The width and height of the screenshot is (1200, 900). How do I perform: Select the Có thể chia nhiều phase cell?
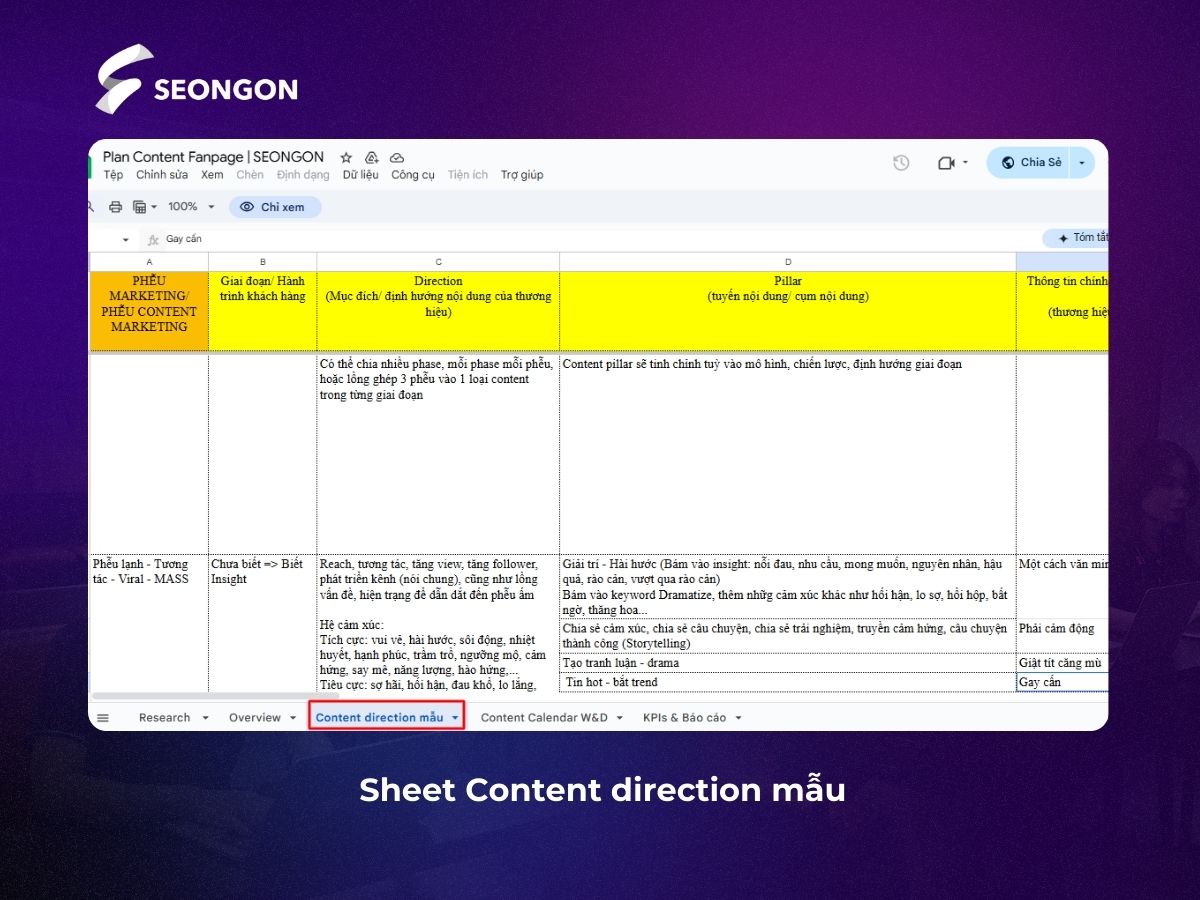(438, 452)
